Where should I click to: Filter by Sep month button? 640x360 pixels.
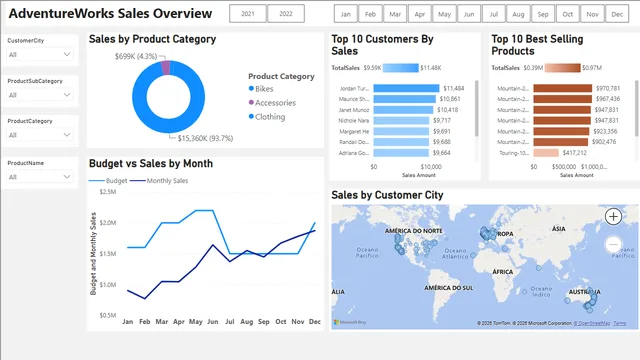click(x=543, y=14)
